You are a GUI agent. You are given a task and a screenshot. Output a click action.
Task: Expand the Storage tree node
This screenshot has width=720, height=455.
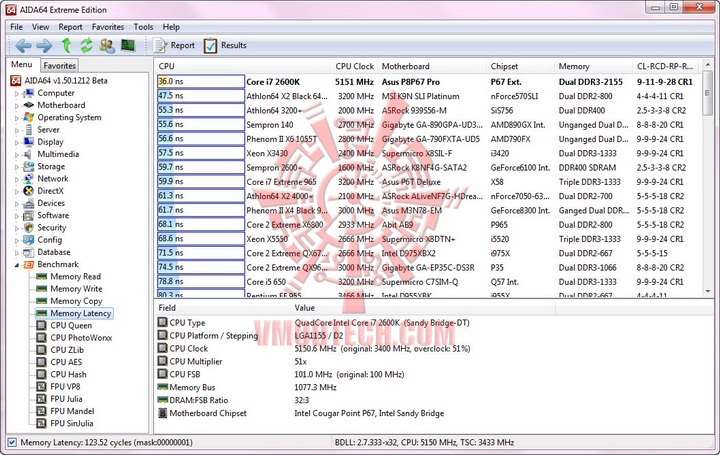click(x=17, y=167)
